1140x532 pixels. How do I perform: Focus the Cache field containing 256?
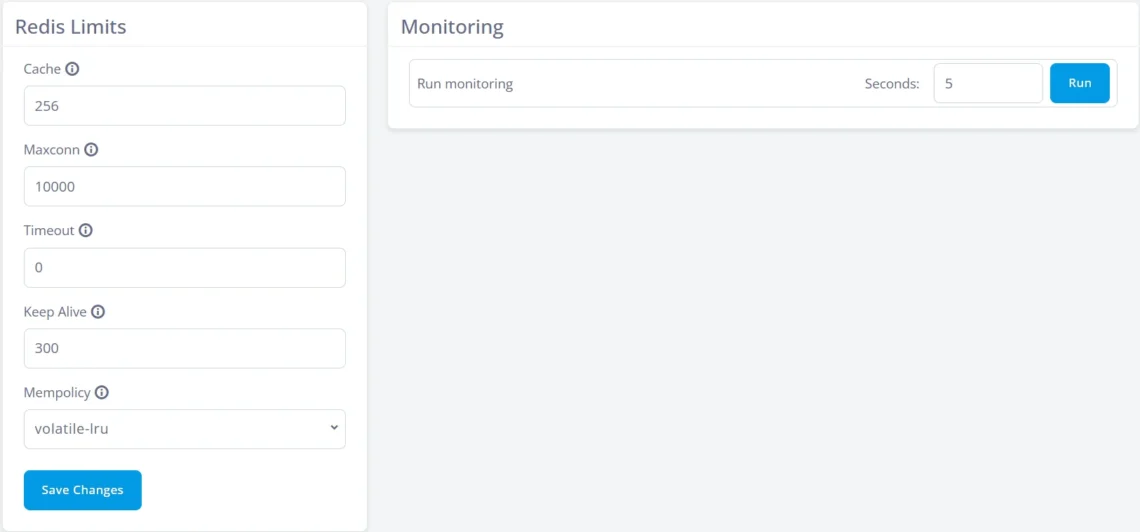[184, 106]
